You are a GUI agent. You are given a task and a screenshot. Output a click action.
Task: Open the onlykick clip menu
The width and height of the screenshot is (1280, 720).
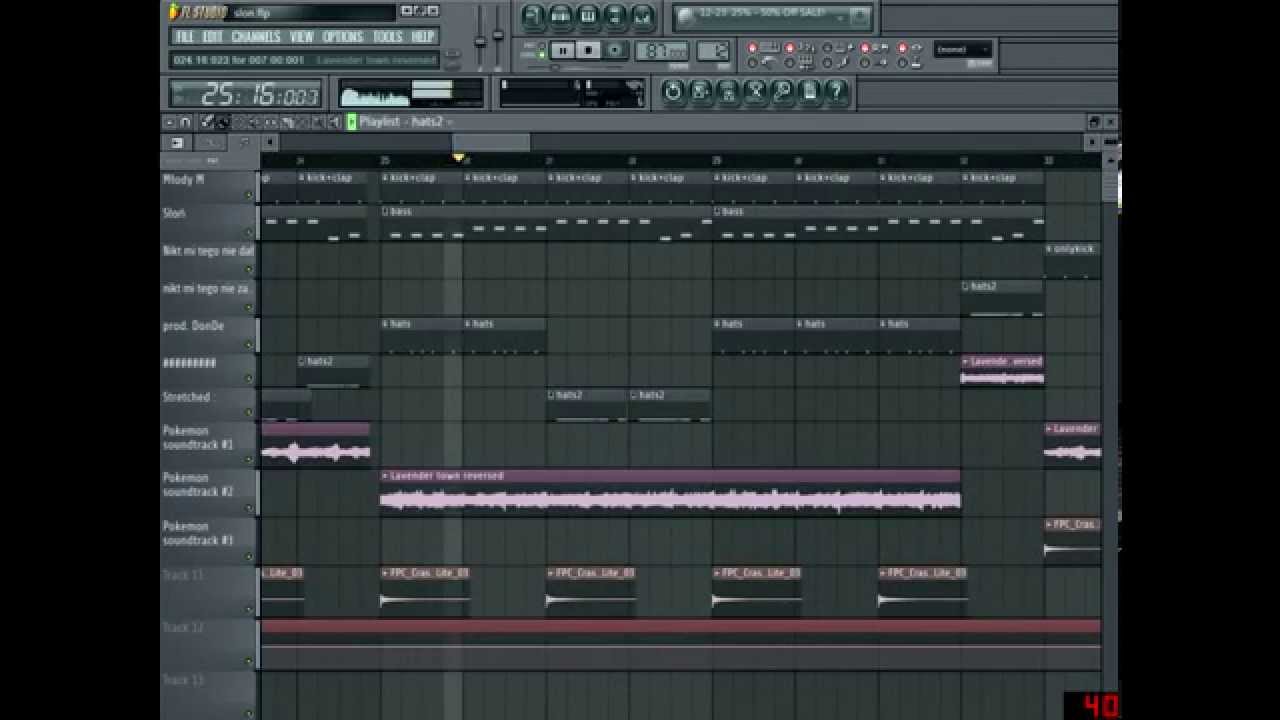tap(1049, 249)
